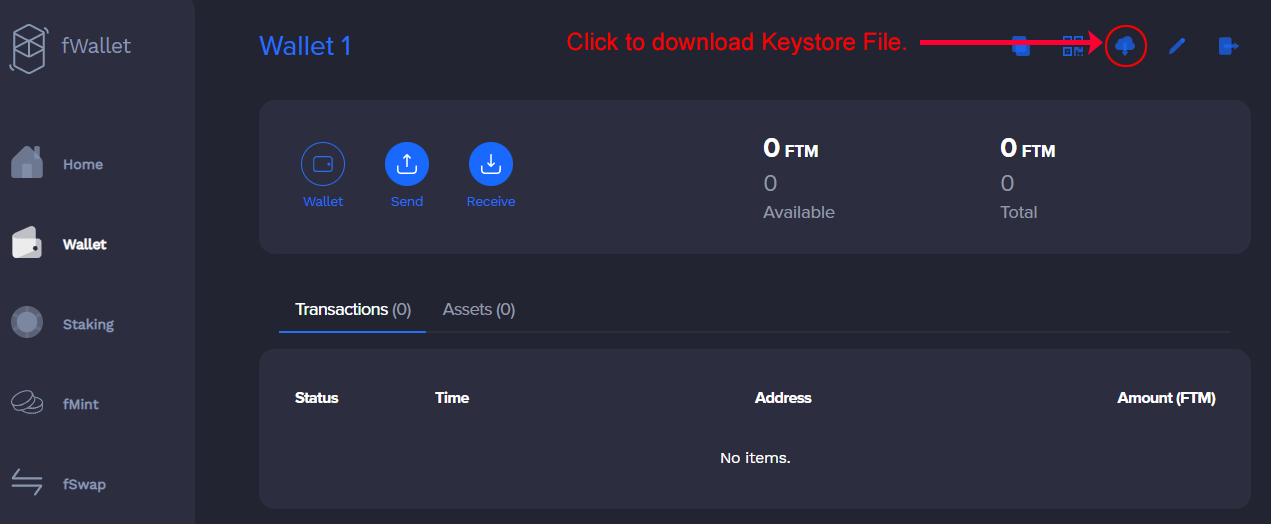Click the Amount (FTM) column header
This screenshot has width=1271, height=524.
click(x=1166, y=398)
